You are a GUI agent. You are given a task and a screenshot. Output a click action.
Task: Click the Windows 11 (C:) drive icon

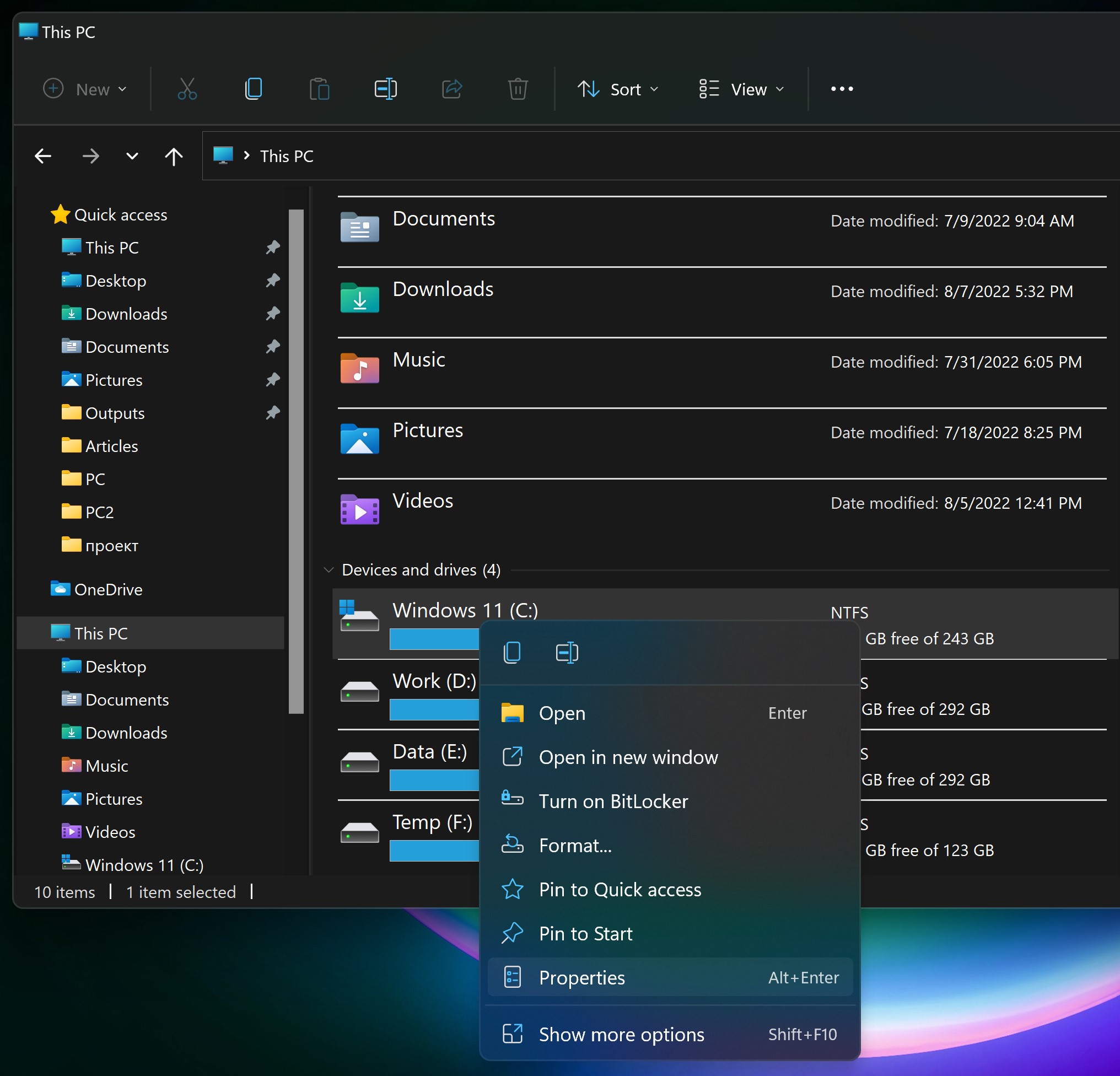click(359, 616)
